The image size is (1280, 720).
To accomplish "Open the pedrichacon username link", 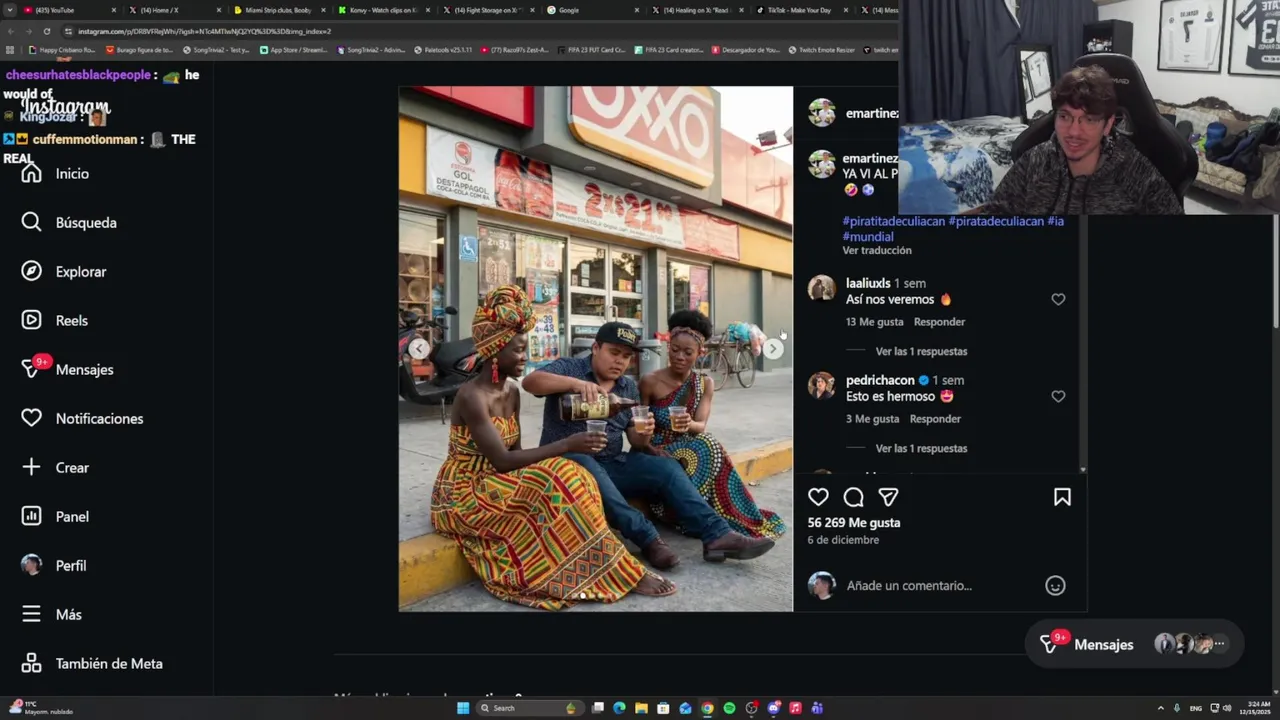I will point(880,380).
